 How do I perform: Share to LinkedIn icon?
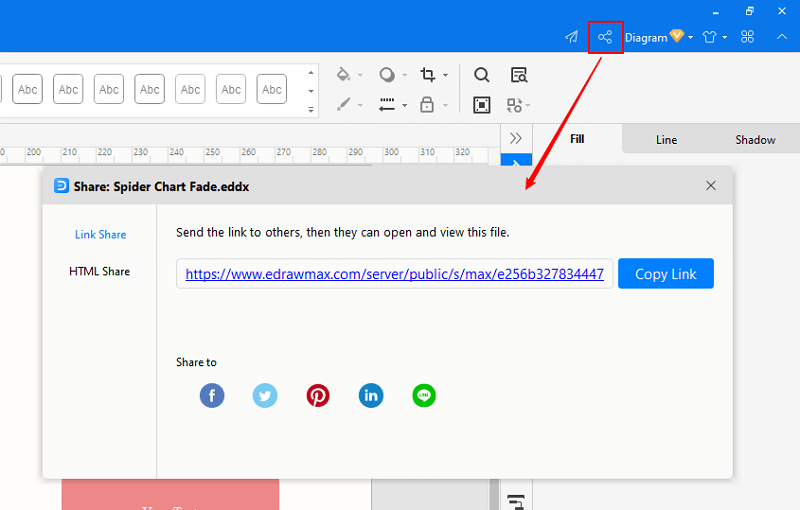coord(371,395)
